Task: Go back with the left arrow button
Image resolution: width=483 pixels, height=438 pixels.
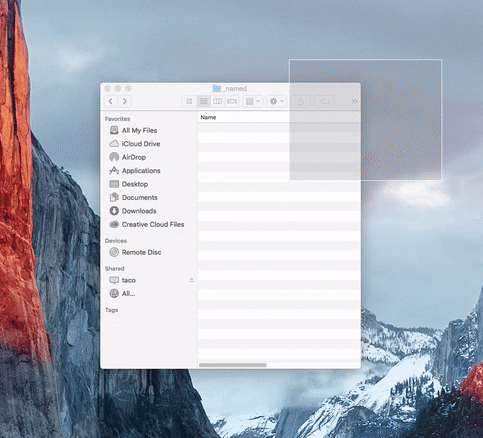Action: 111,101
